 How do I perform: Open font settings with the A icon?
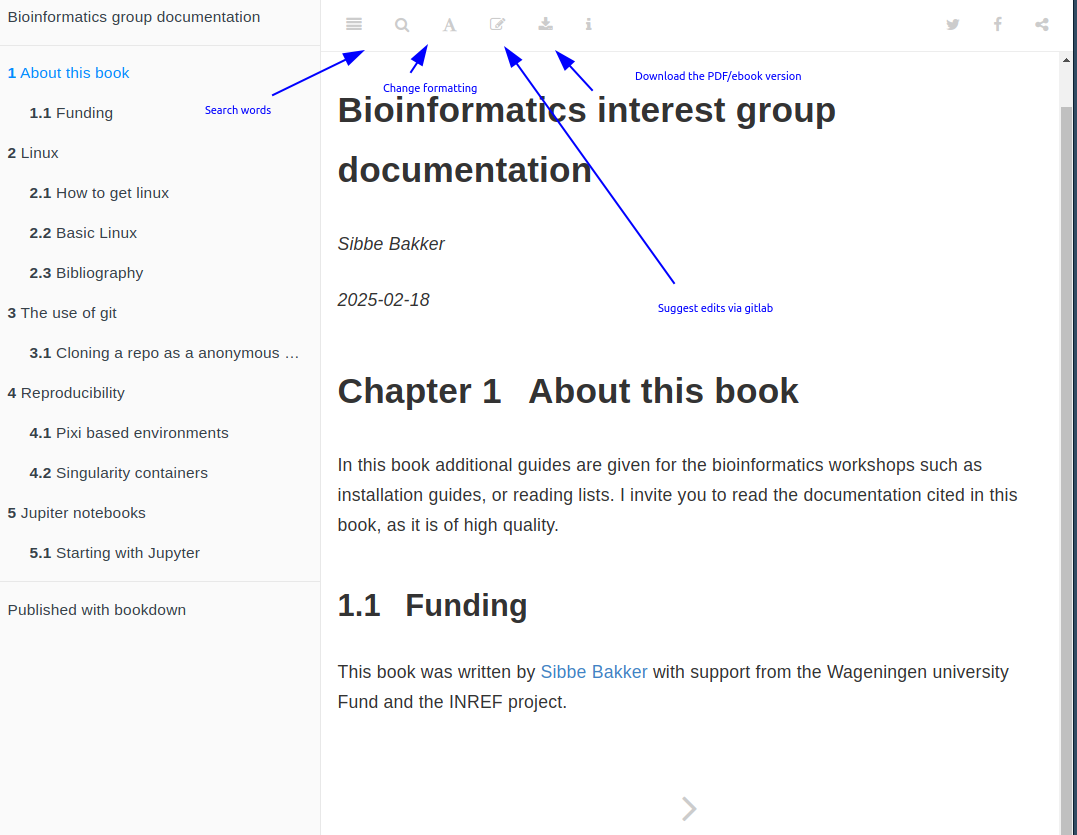coord(450,25)
